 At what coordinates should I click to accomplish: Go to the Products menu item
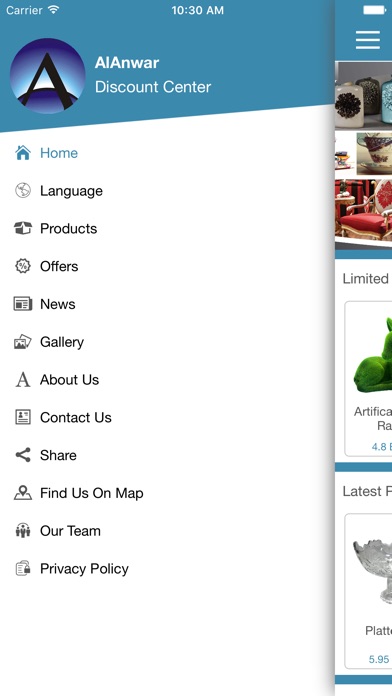(x=167, y=228)
